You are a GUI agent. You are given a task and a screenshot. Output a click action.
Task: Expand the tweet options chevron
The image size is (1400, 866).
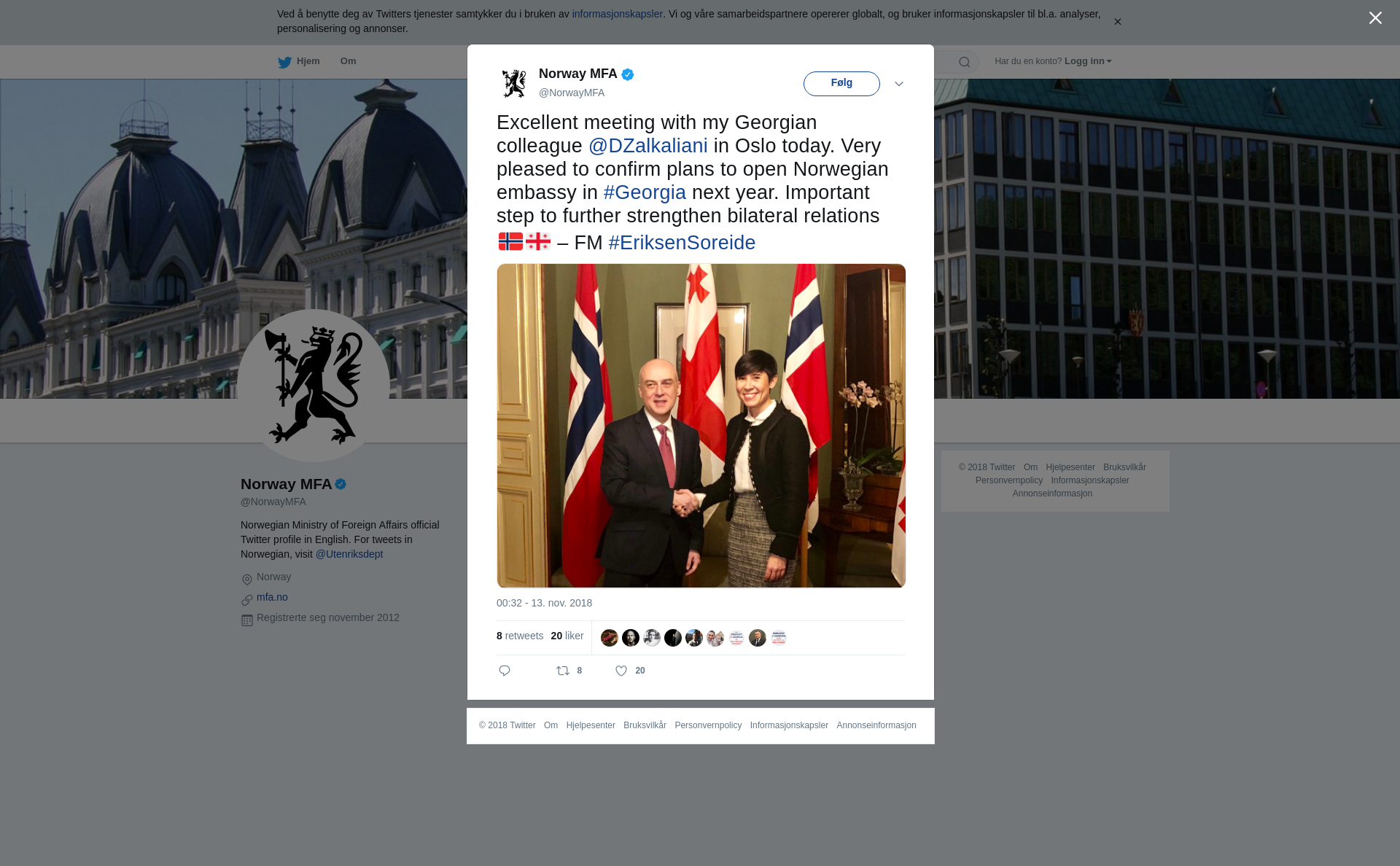point(899,84)
